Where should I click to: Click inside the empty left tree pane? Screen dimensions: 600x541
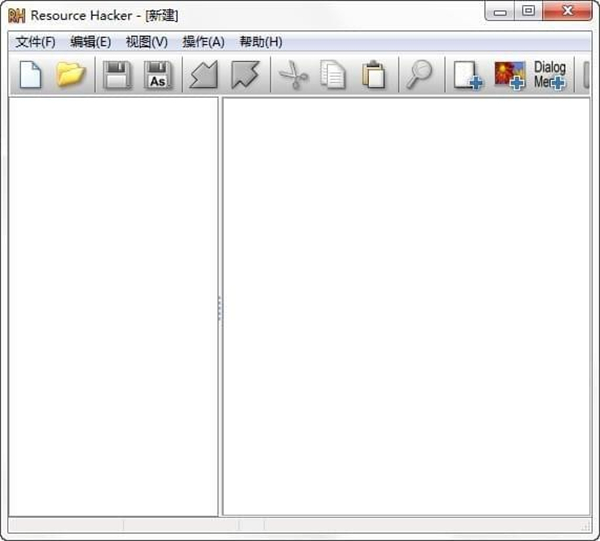(112, 300)
